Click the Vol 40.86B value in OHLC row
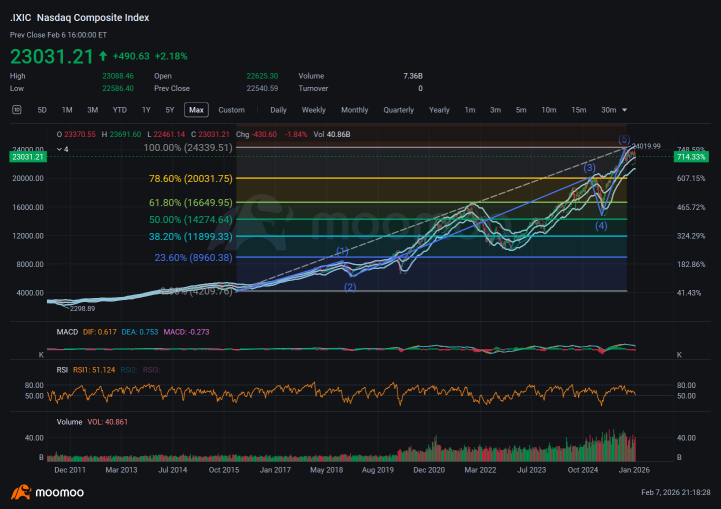Image resolution: width=721 pixels, height=509 pixels. 332,134
